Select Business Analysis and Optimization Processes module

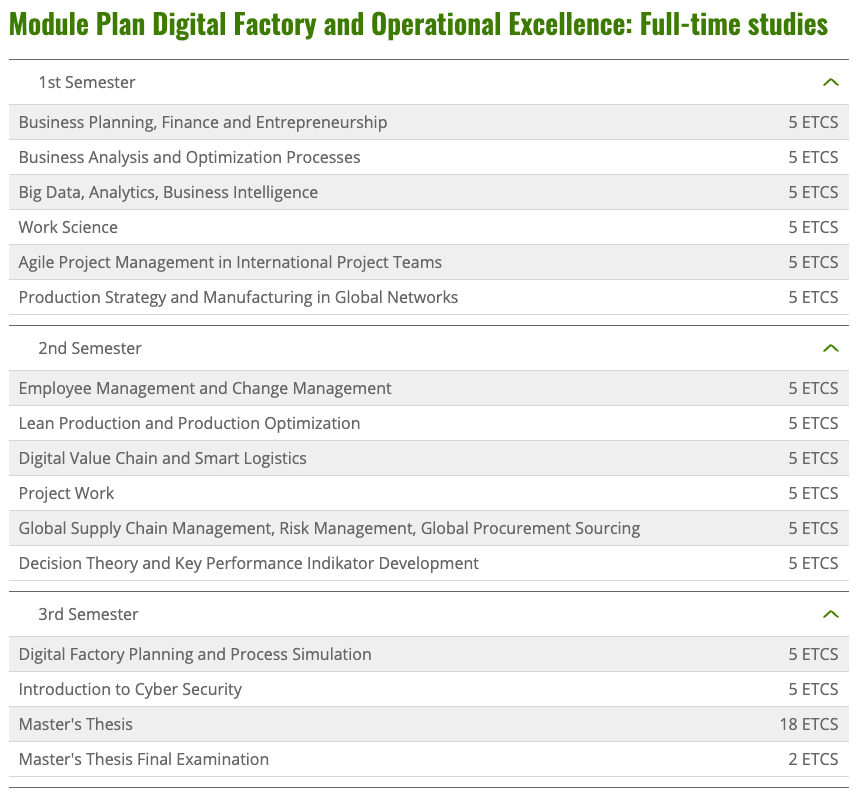[x=429, y=157]
